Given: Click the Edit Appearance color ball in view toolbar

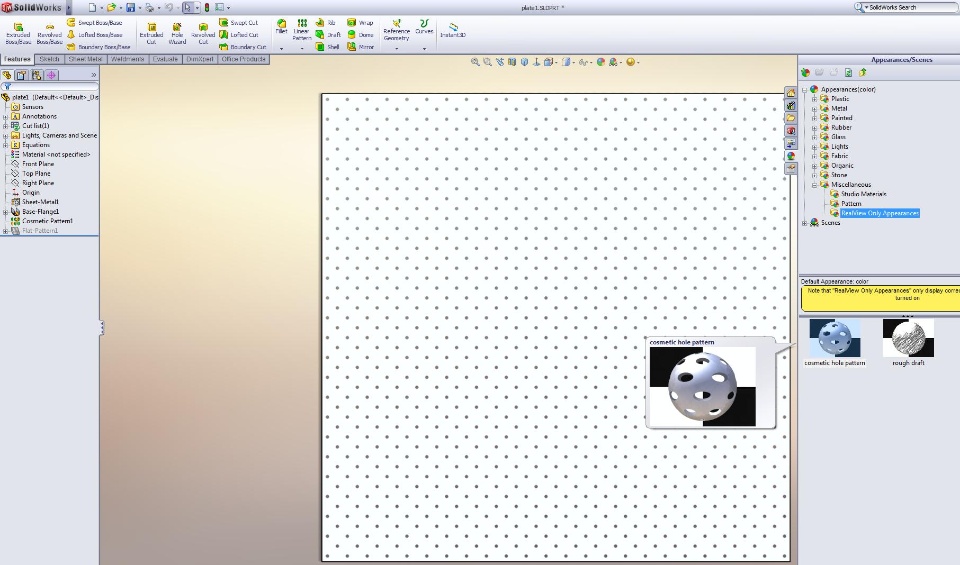Looking at the screenshot, I should 601,62.
